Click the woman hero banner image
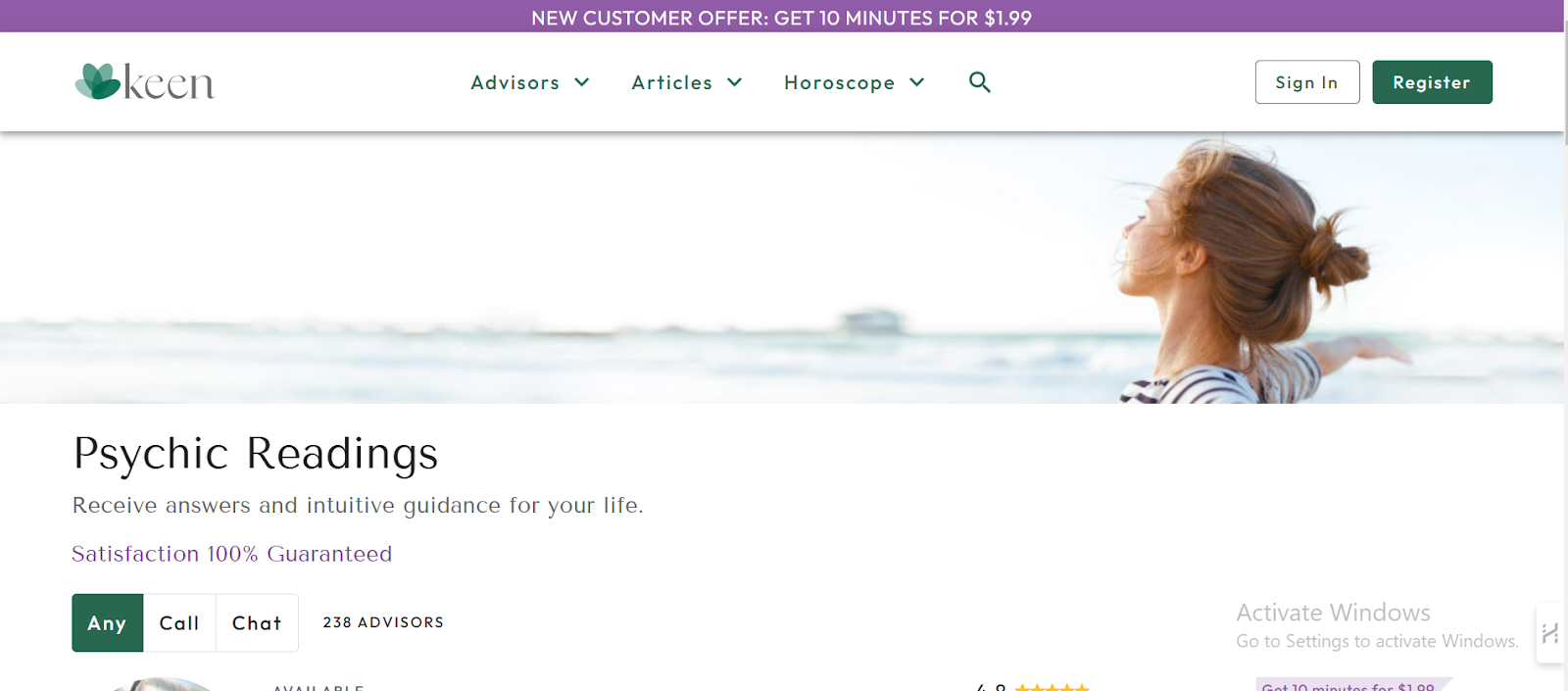The height and width of the screenshot is (691, 1568). tap(782, 268)
